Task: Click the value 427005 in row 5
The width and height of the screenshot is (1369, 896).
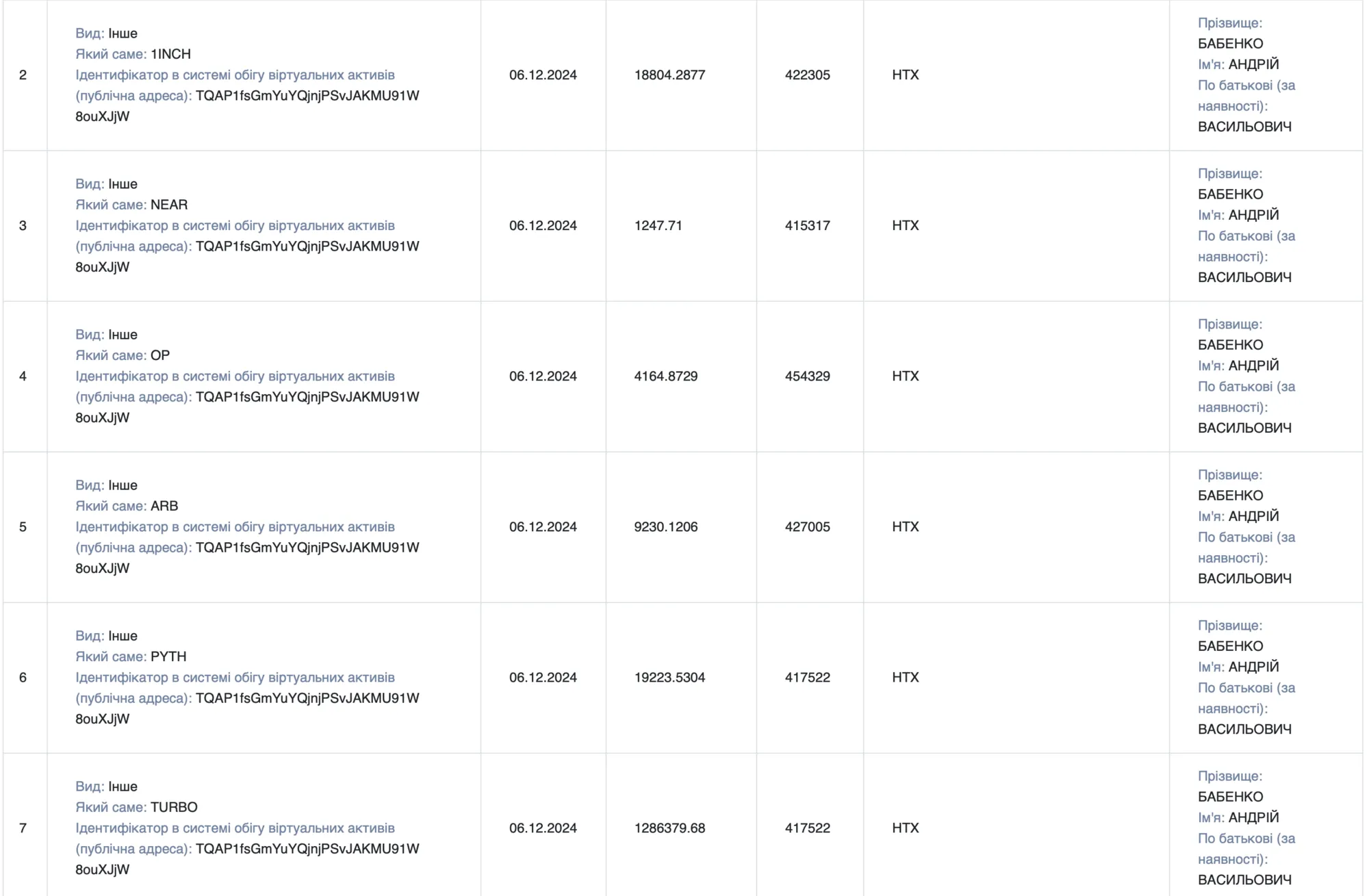Action: [x=807, y=526]
